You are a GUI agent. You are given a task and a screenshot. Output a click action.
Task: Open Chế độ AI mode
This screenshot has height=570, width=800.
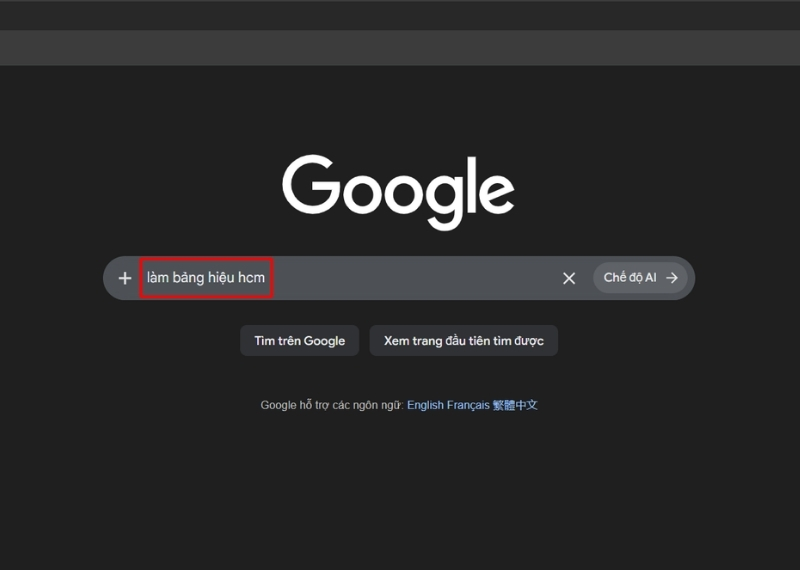(x=630, y=278)
